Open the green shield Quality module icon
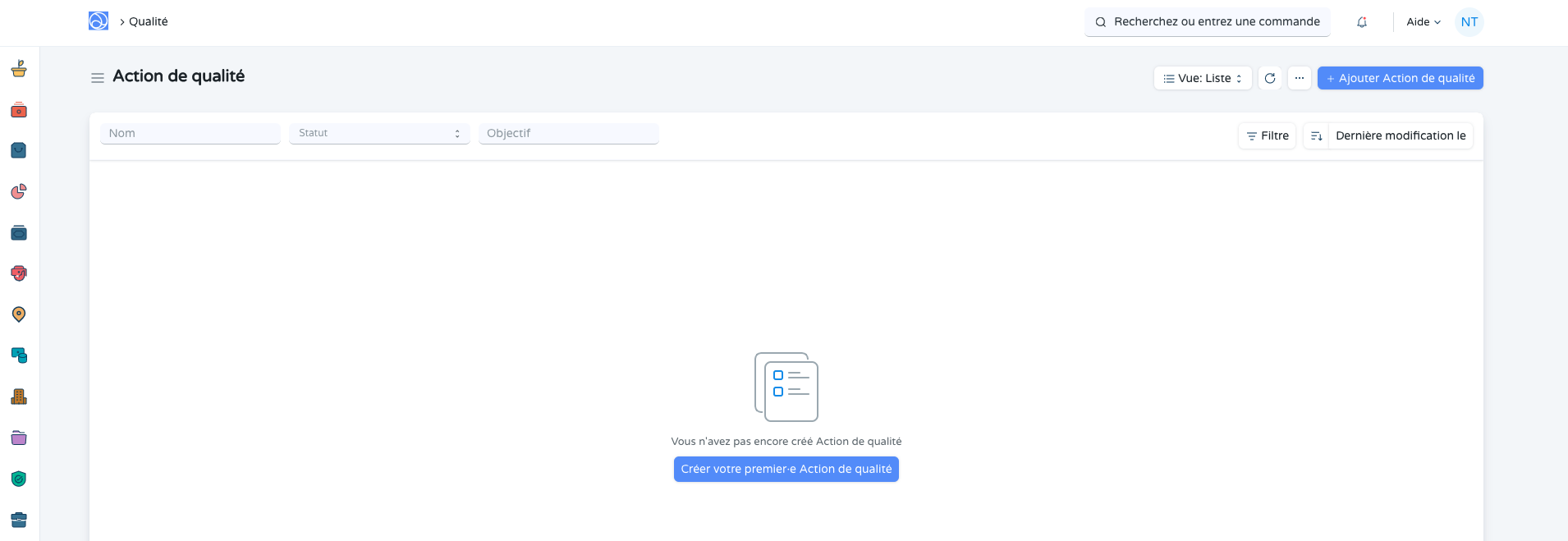1568x541 pixels. coord(19,479)
